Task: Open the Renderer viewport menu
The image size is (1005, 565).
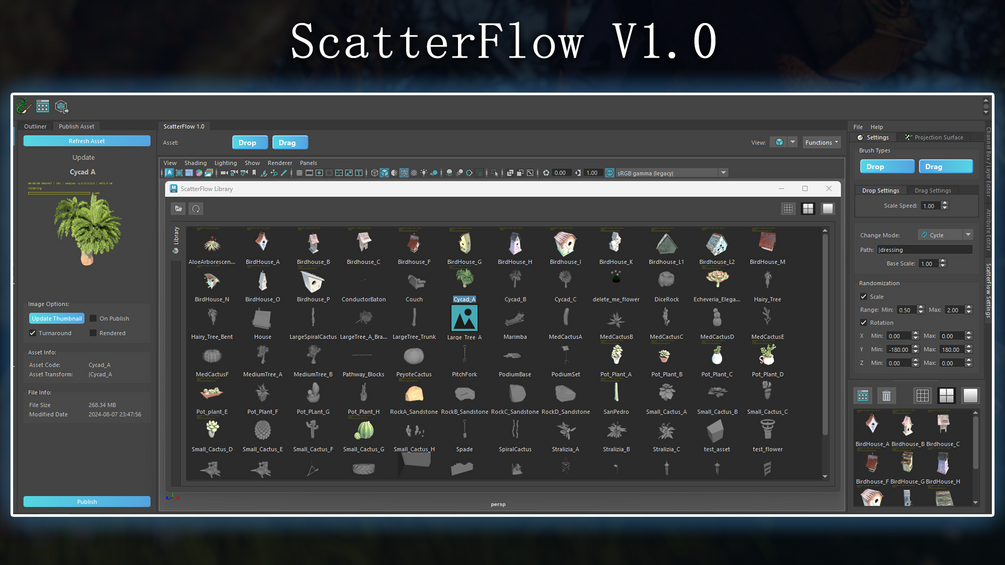Action: click(279, 163)
